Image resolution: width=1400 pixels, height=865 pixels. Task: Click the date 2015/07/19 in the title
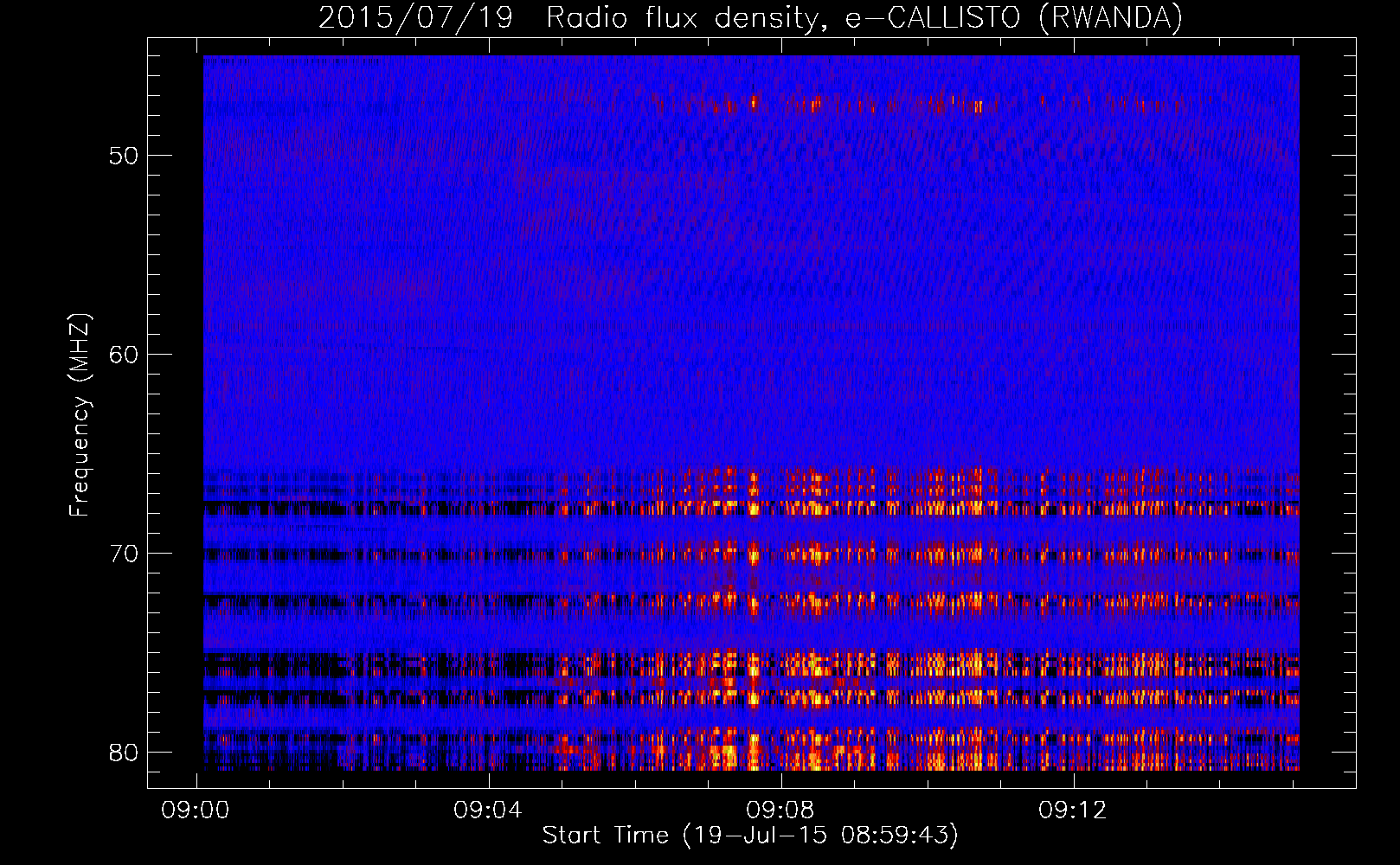[416, 18]
